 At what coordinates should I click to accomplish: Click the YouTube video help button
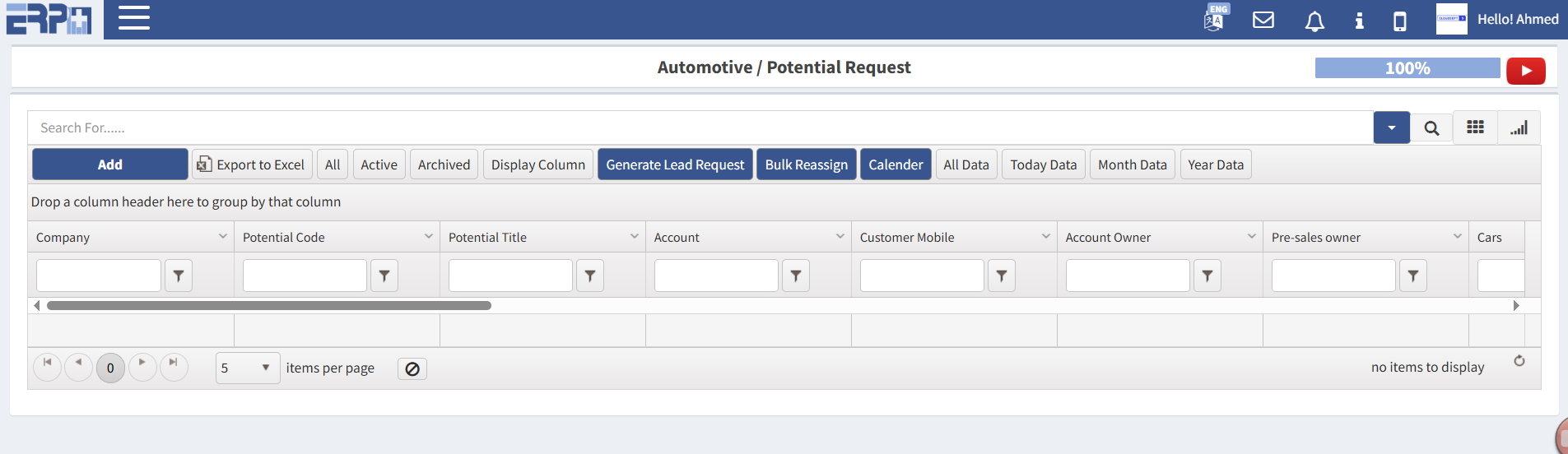coord(1525,71)
